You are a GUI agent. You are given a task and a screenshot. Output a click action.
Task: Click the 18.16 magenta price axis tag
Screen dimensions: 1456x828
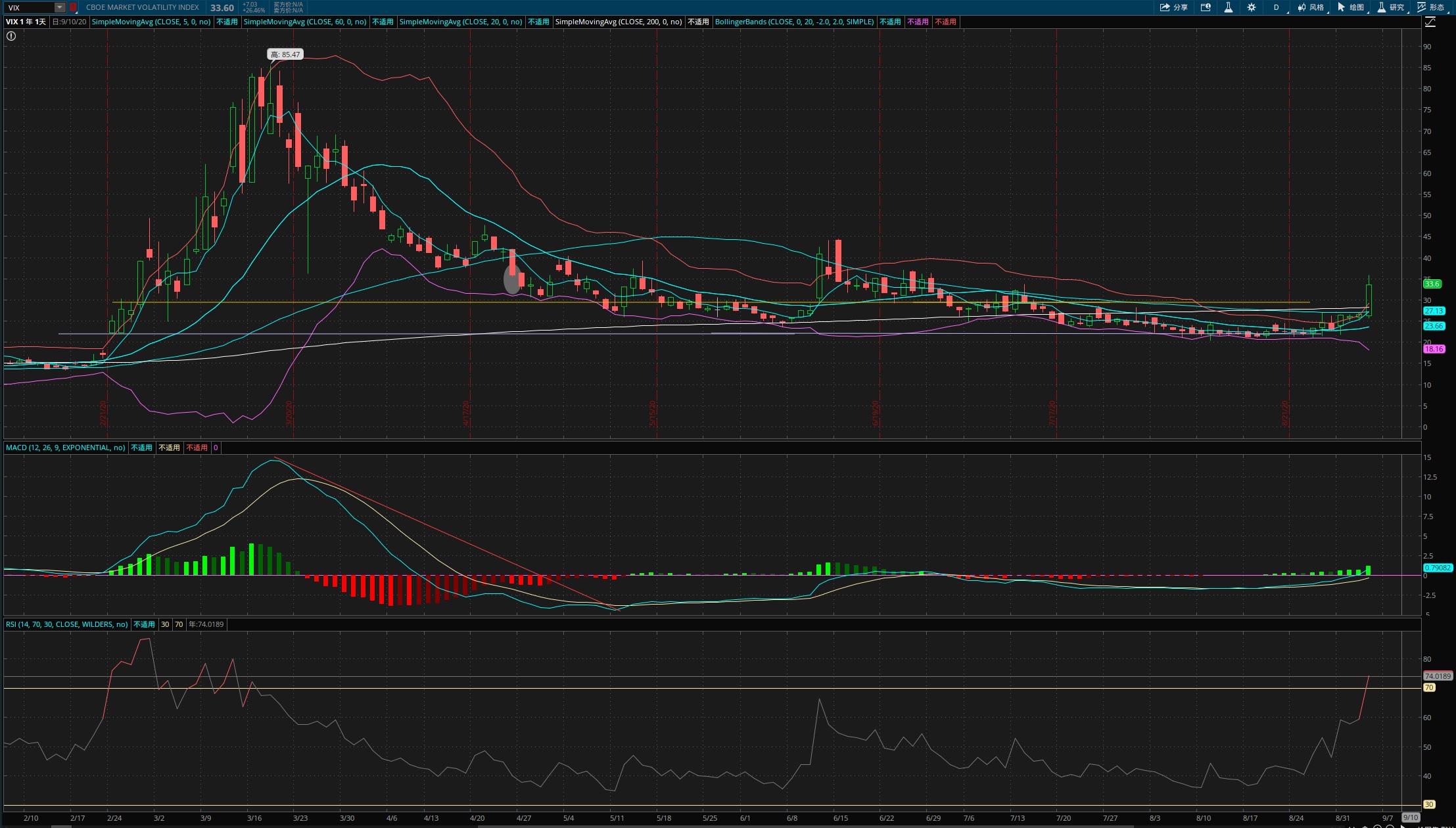[x=1434, y=349]
